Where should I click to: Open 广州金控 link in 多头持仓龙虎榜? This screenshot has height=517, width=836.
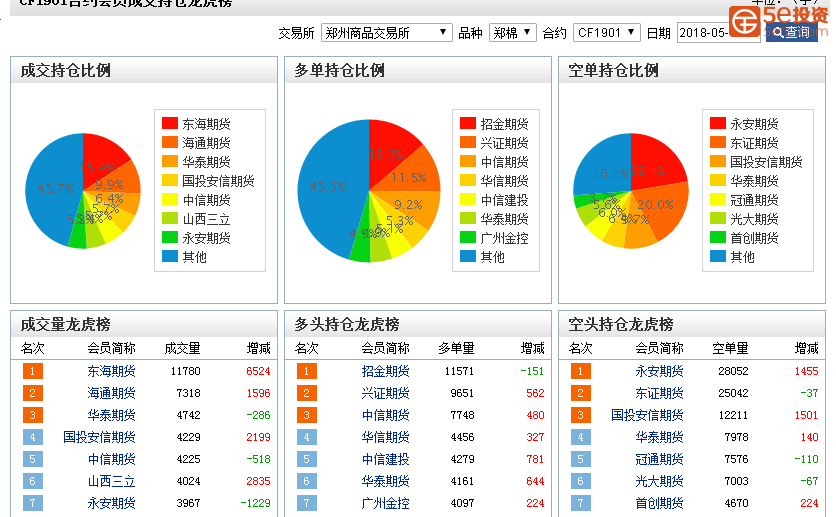(385, 503)
